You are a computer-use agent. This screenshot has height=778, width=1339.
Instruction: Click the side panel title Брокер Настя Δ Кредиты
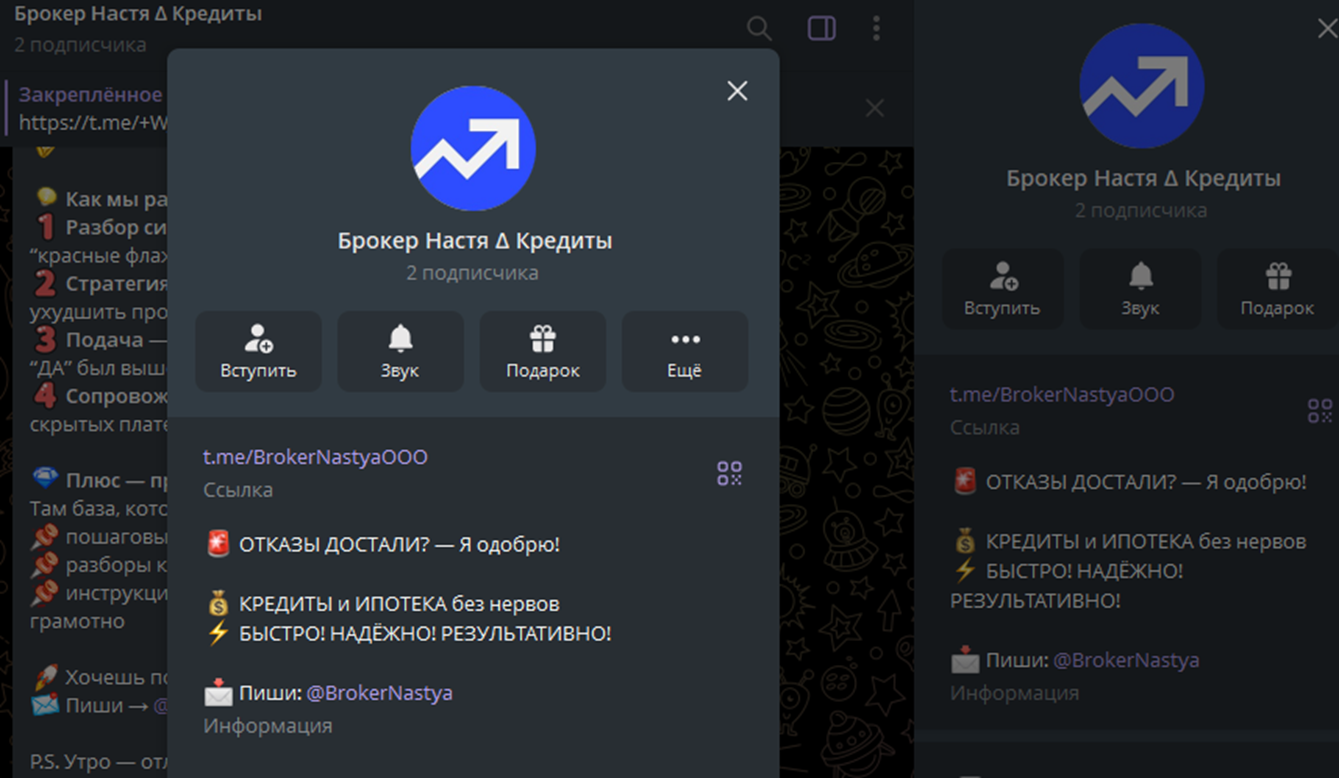pyautogui.click(x=1143, y=179)
